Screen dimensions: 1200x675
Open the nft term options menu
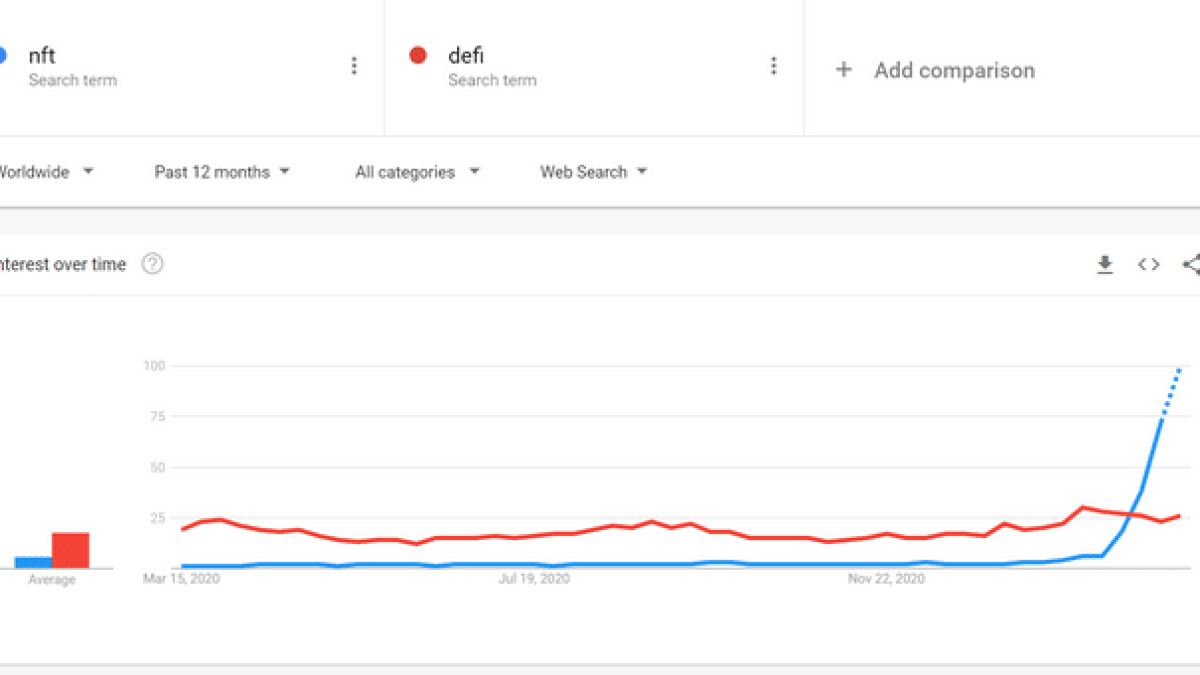click(x=354, y=66)
